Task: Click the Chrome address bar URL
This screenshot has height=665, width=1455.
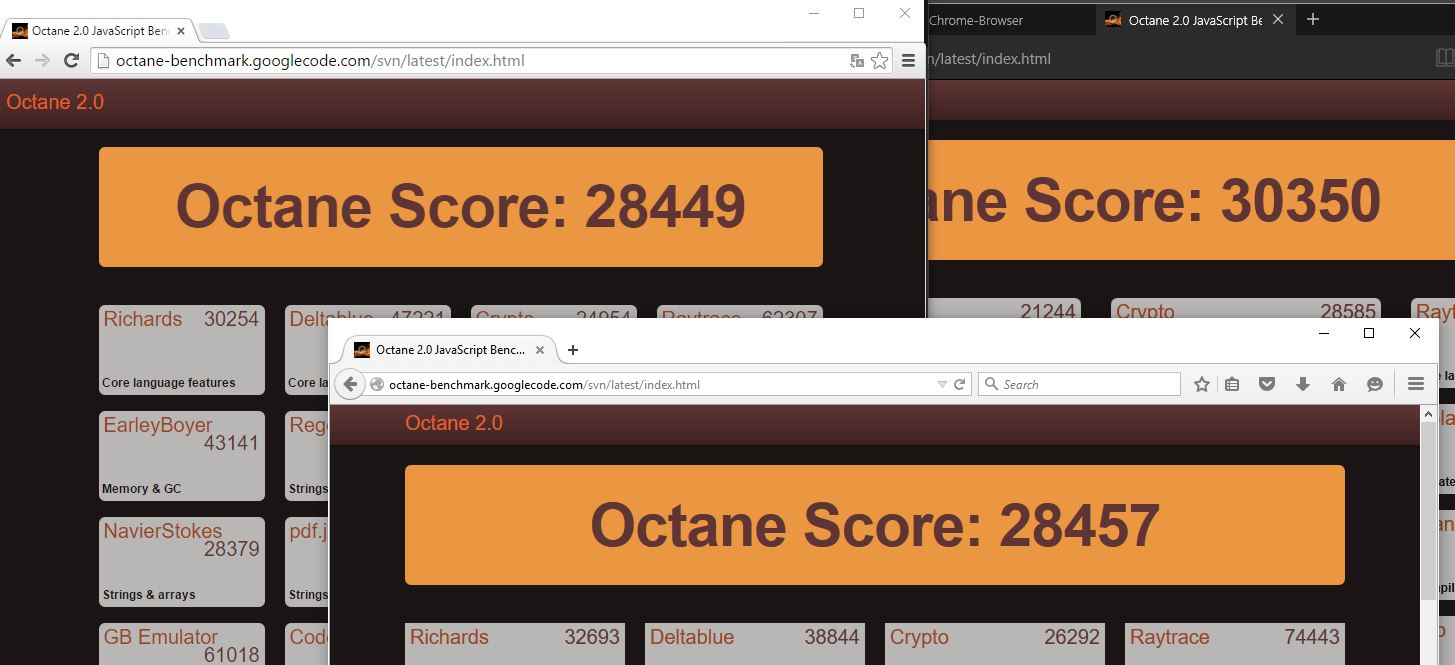Action: [320, 60]
